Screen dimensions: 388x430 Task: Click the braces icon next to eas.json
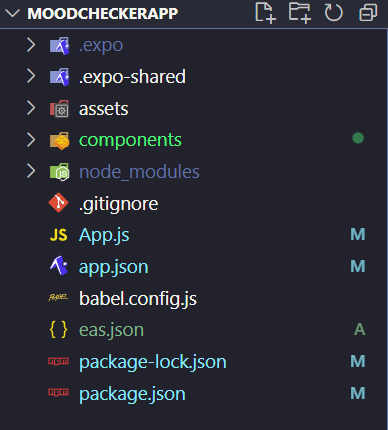pos(58,329)
